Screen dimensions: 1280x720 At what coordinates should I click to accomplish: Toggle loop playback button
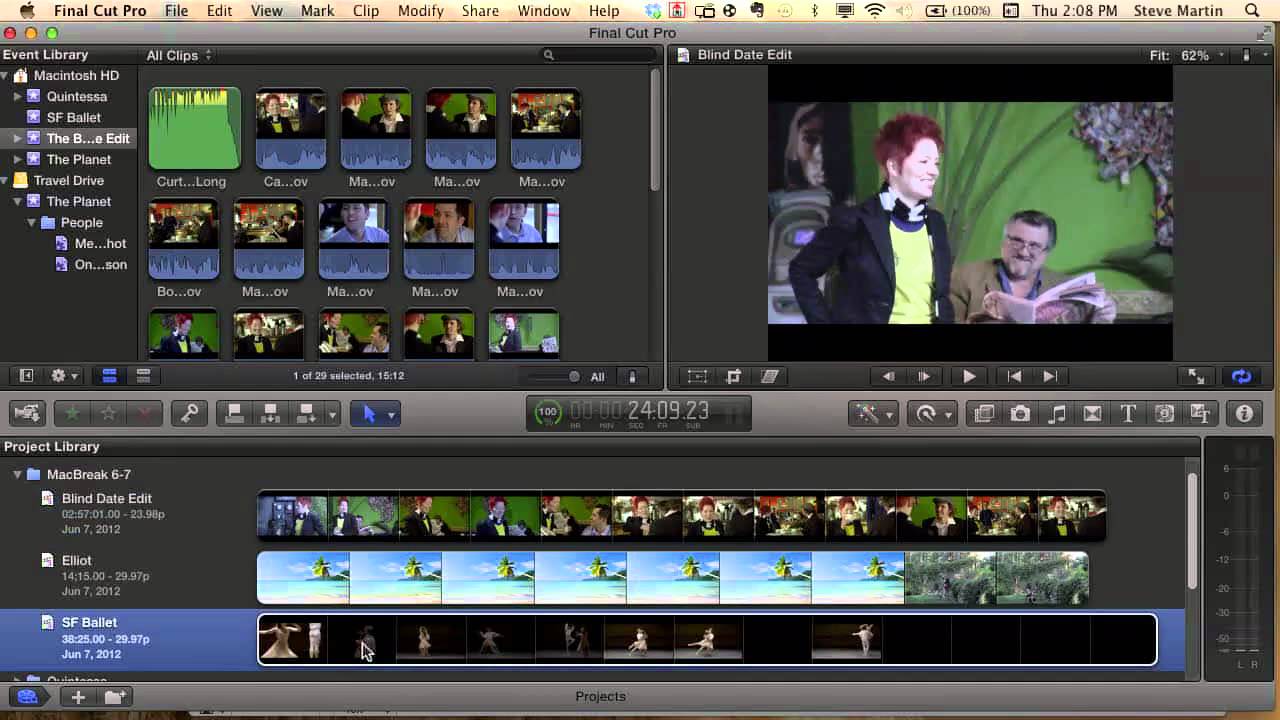[1241, 376]
